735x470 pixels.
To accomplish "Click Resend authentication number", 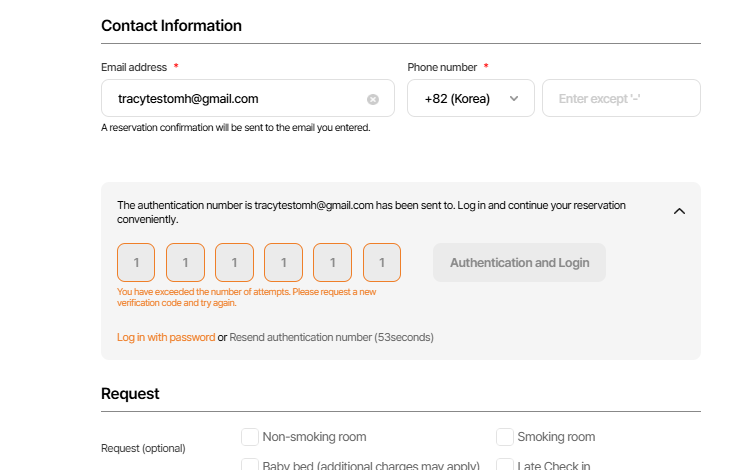I will point(300,337).
